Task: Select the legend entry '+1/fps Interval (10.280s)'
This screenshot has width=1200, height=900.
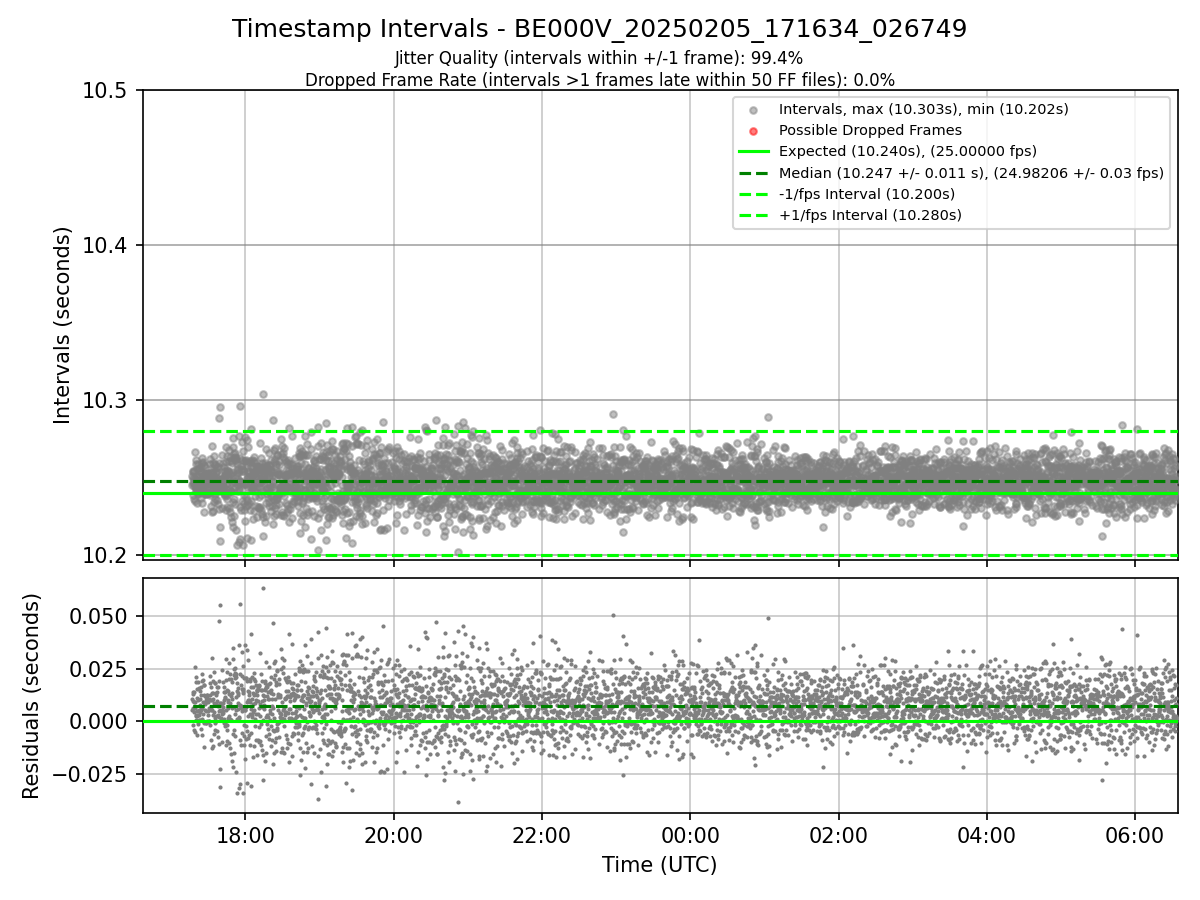Action: point(870,215)
